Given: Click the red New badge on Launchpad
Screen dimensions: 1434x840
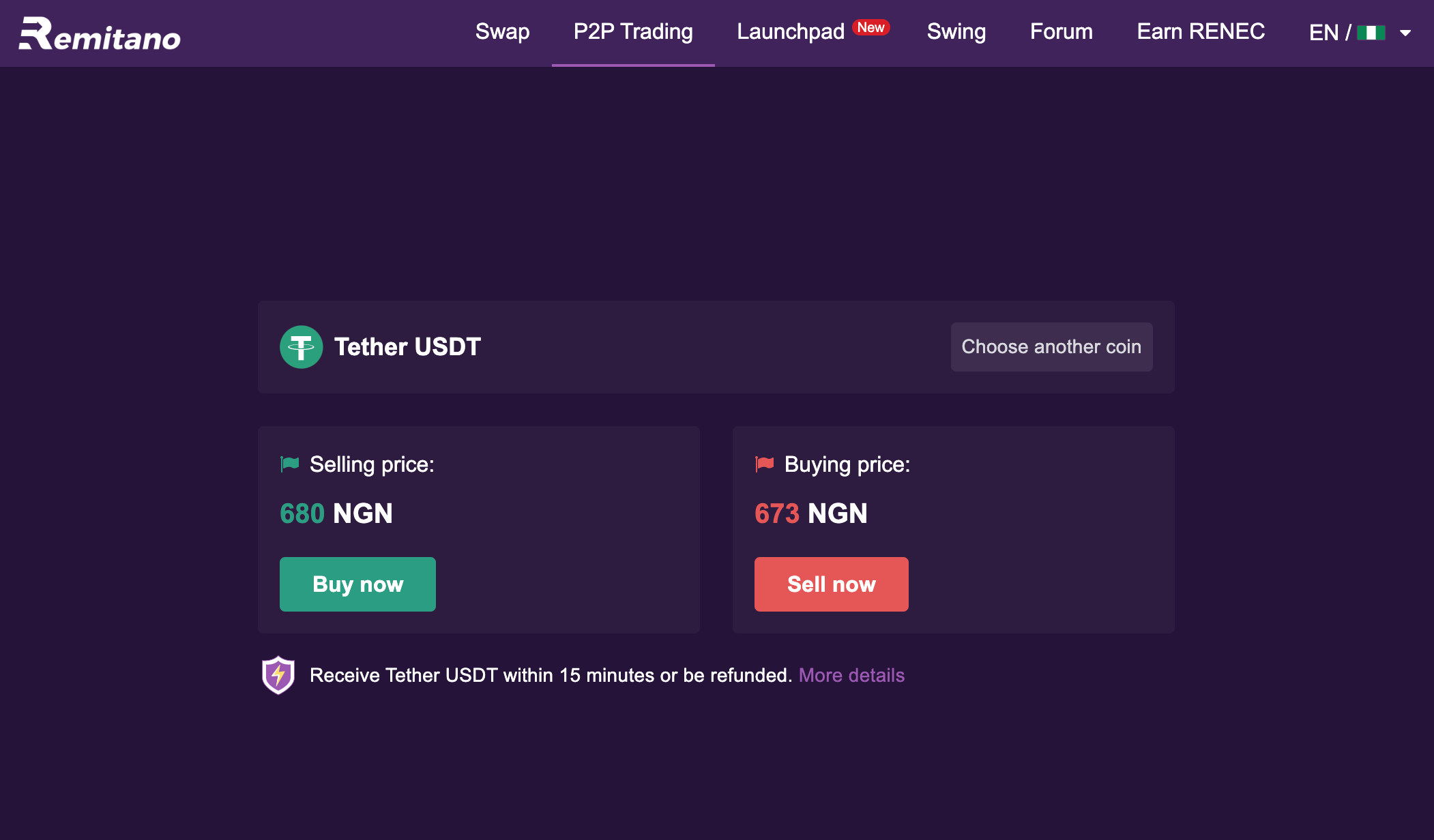Looking at the screenshot, I should [871, 27].
